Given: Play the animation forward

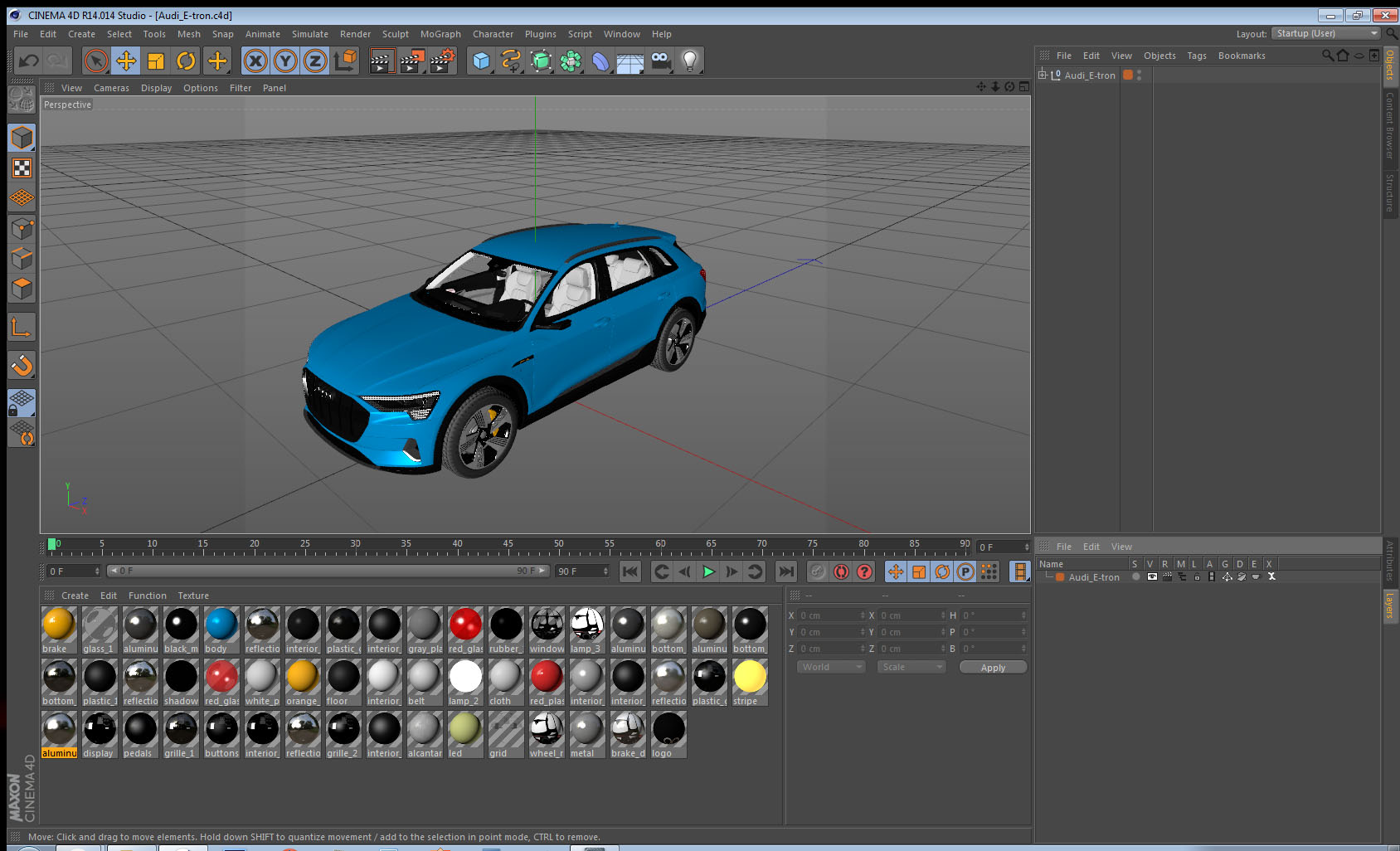Looking at the screenshot, I should (708, 571).
